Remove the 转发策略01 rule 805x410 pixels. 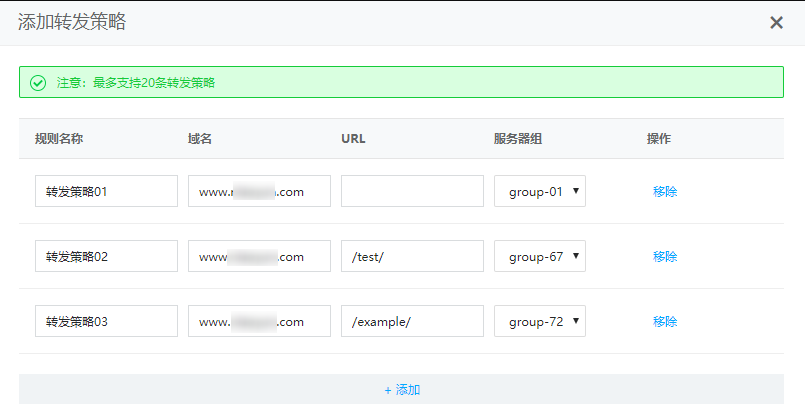[665, 191]
